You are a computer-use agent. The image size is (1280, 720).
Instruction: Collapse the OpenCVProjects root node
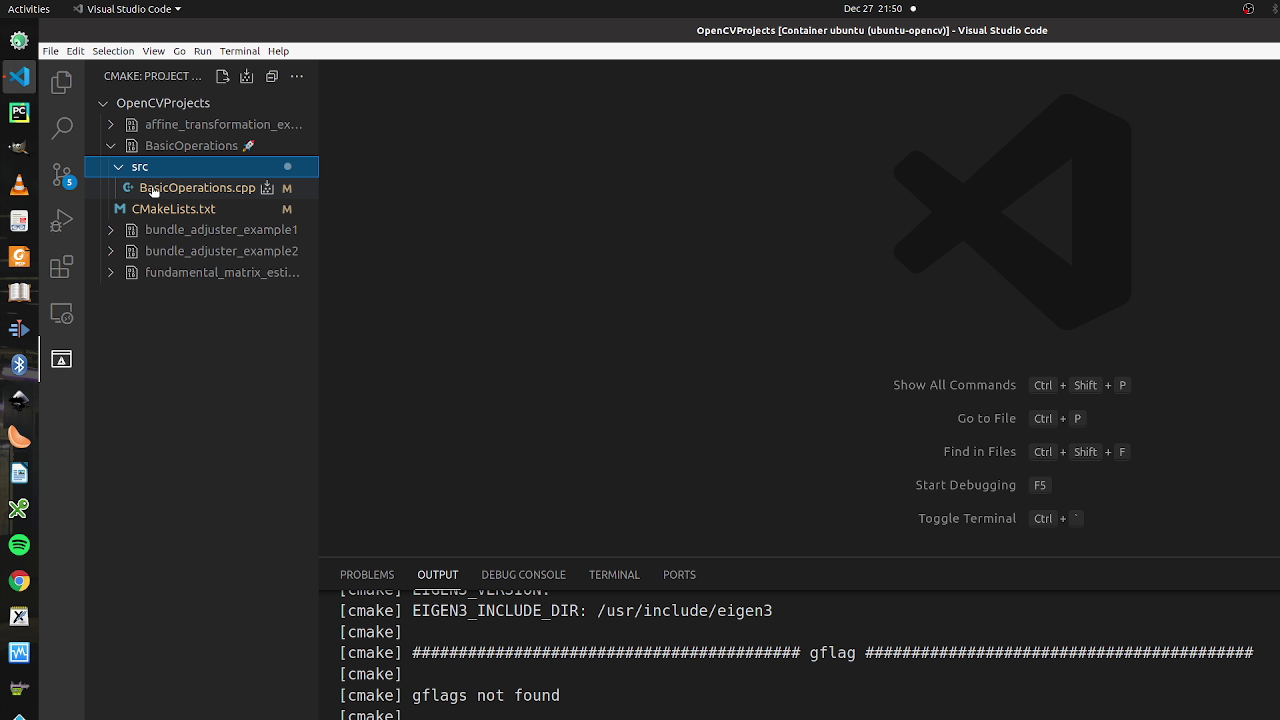point(103,103)
